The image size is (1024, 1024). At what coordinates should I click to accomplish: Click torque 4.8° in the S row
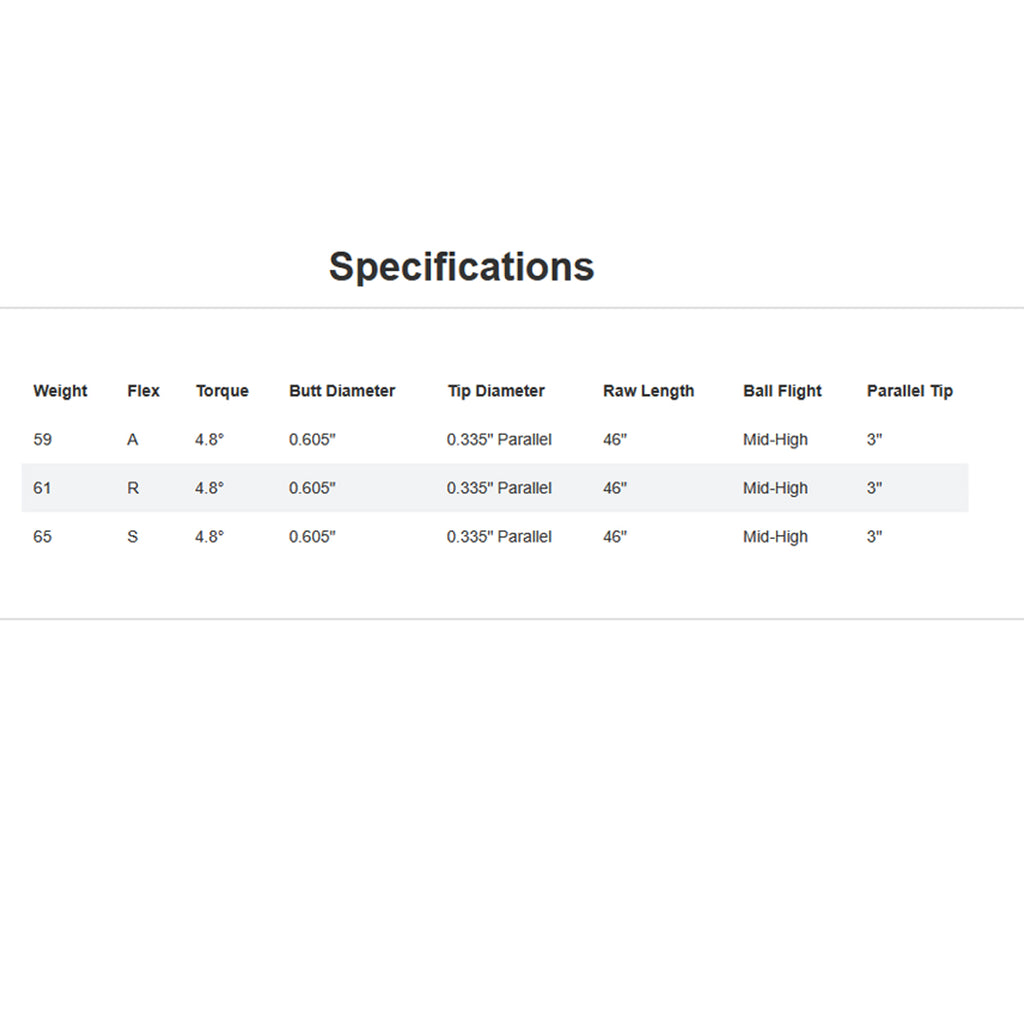click(x=210, y=537)
